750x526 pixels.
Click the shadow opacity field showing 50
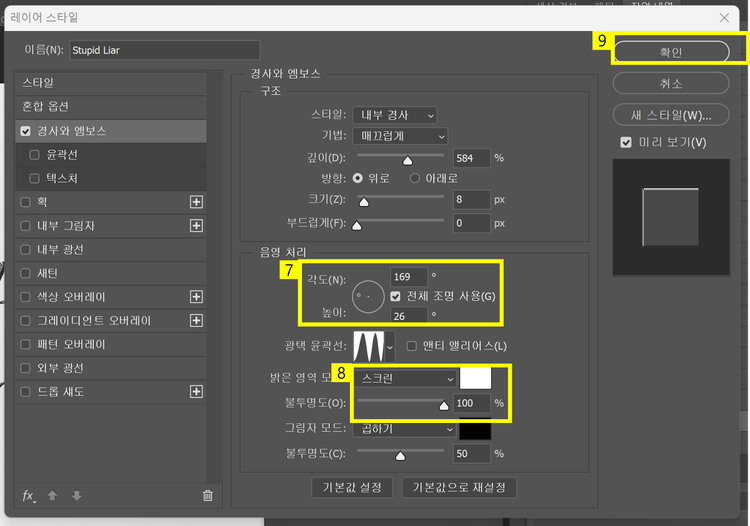click(x=472, y=454)
